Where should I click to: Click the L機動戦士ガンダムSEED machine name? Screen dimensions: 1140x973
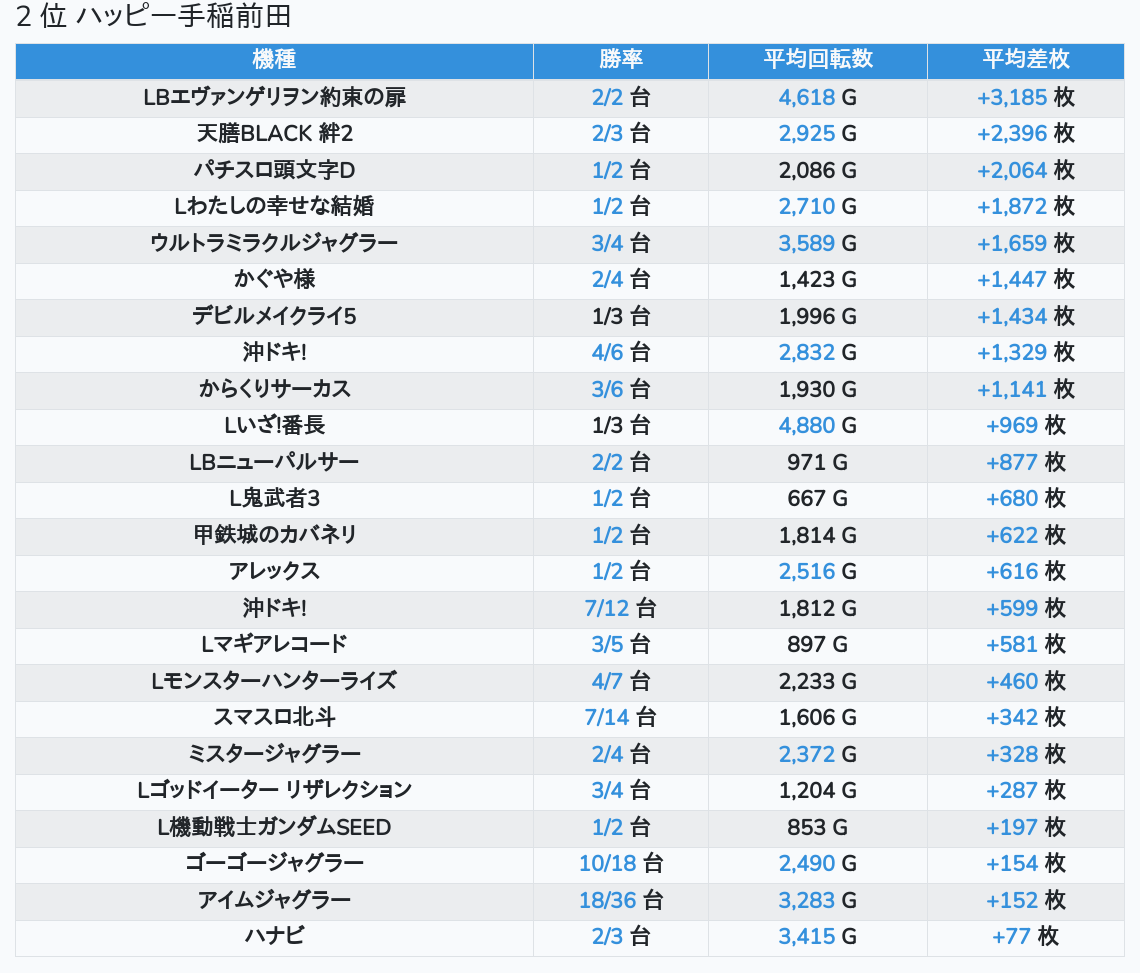click(274, 828)
